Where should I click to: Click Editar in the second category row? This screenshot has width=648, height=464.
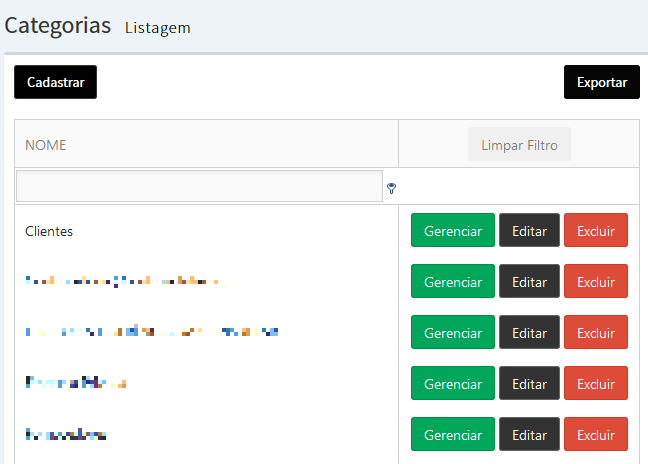pos(529,281)
